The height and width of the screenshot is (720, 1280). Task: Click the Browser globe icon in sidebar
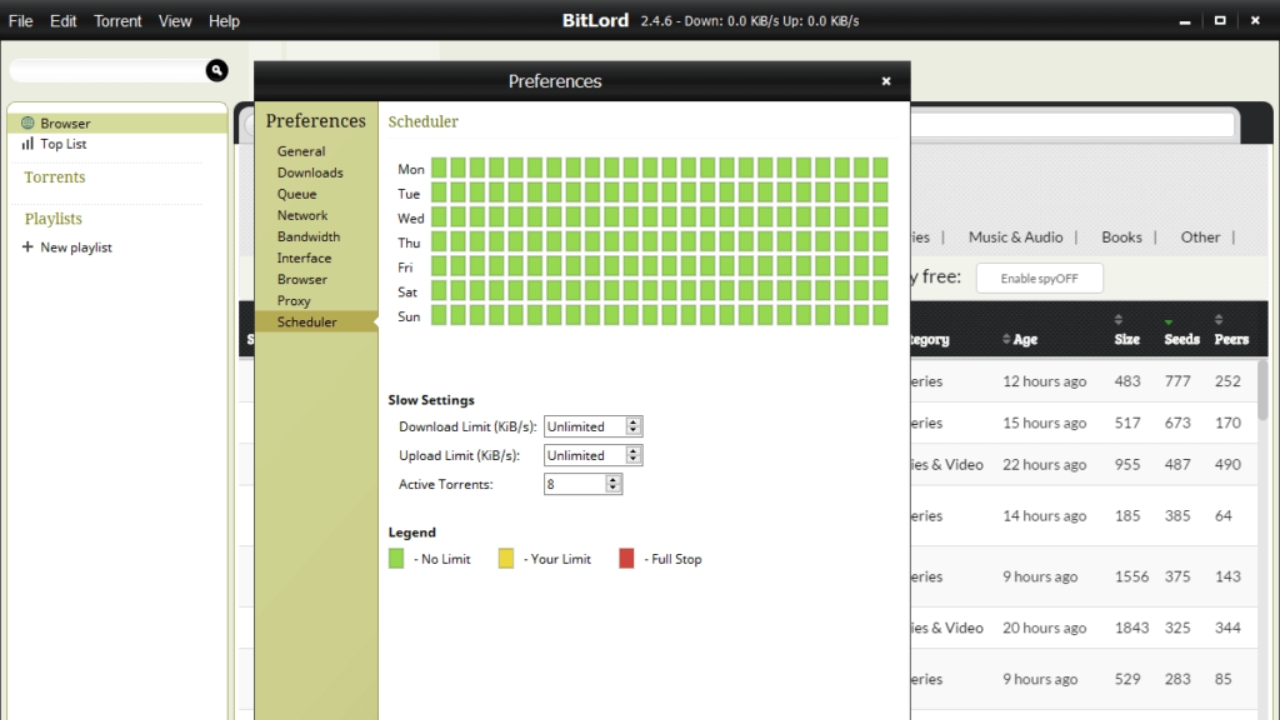pyautogui.click(x=28, y=123)
